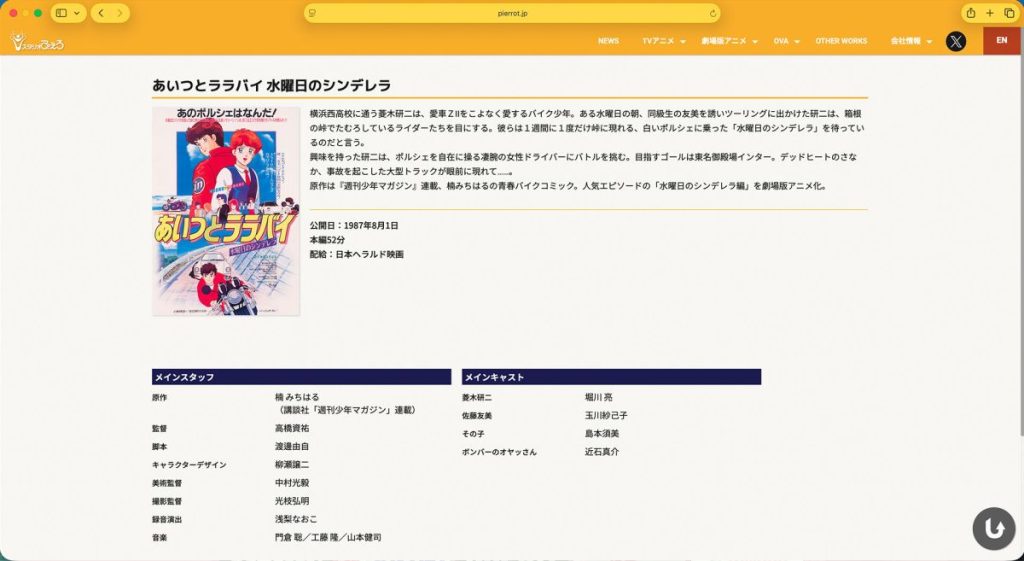The width and height of the screenshot is (1024, 561).
Task: Open the X (Twitter) social link
Action: point(956,41)
